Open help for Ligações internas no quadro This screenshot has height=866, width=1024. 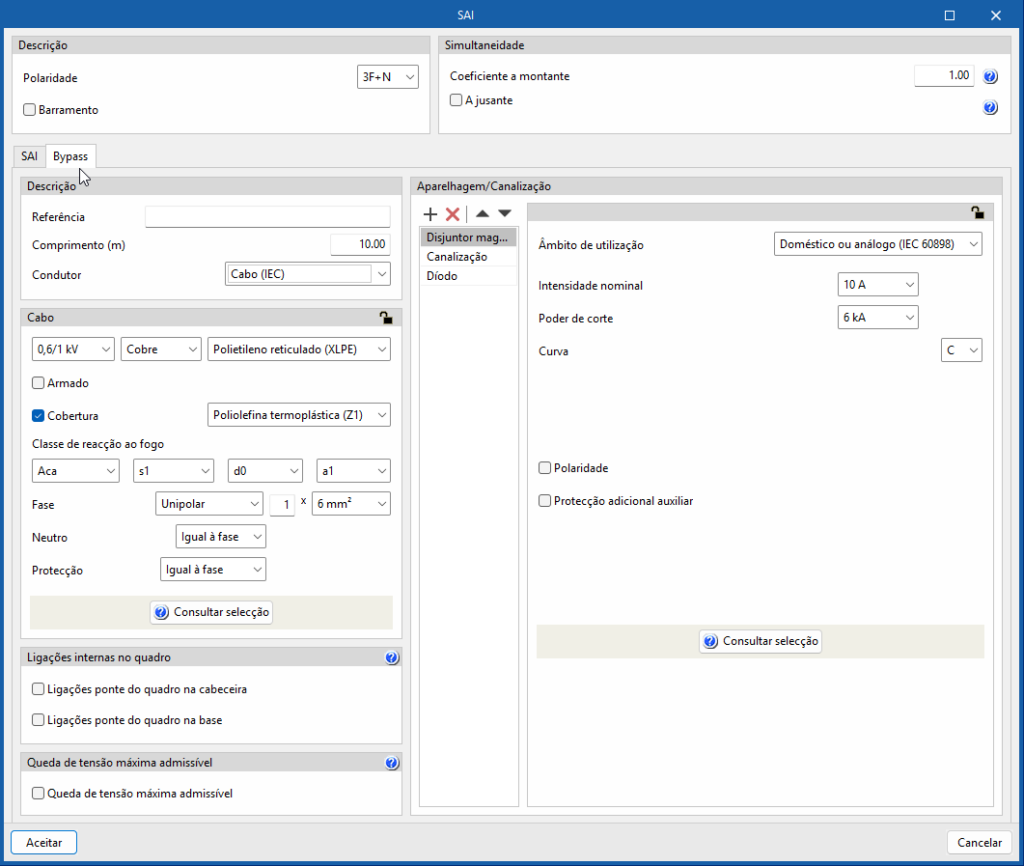click(x=391, y=658)
